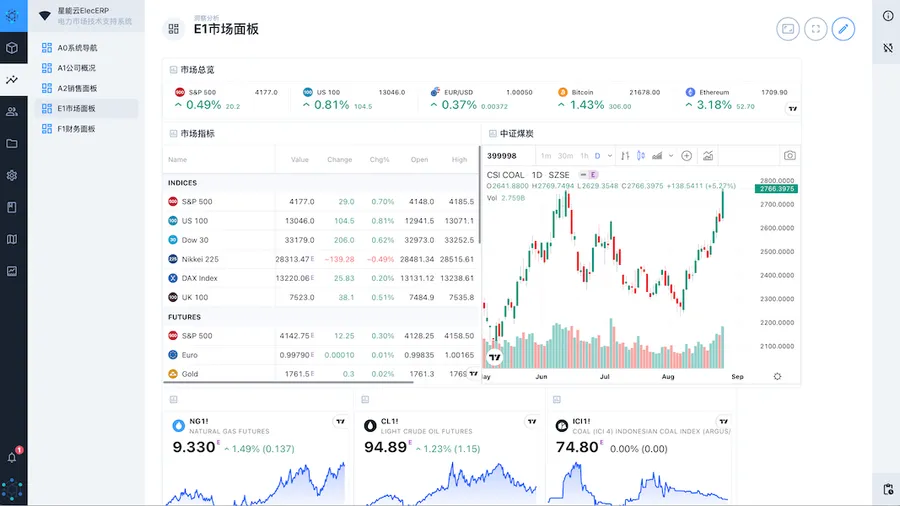
Task: Select the Nikkei 225 row
Action: coord(321,259)
